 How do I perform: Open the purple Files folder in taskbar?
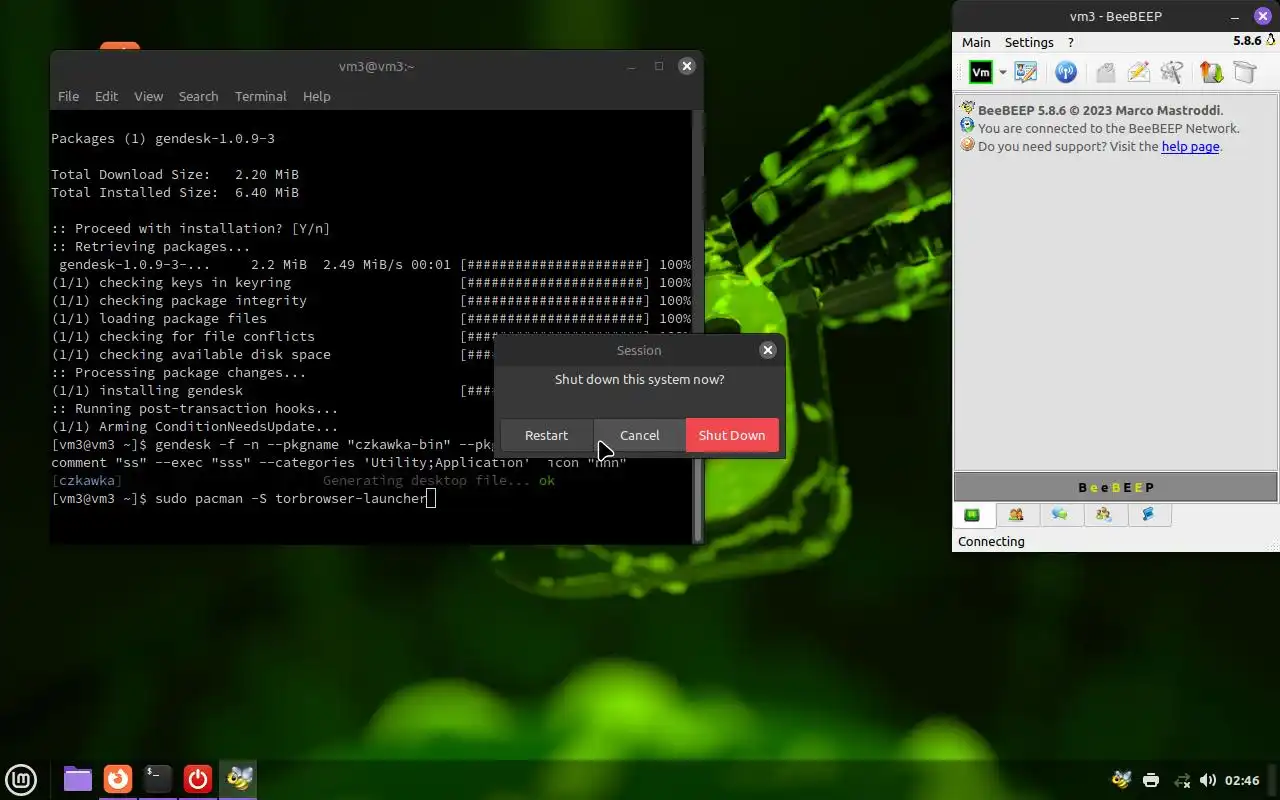(78, 778)
